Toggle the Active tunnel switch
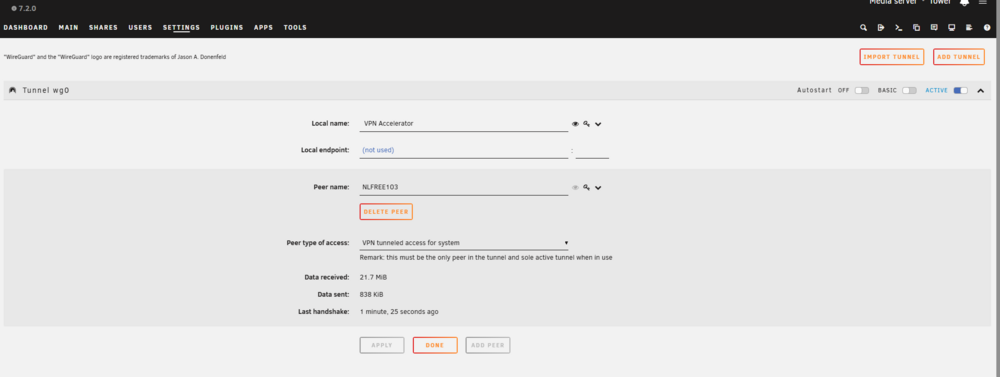 point(960,91)
